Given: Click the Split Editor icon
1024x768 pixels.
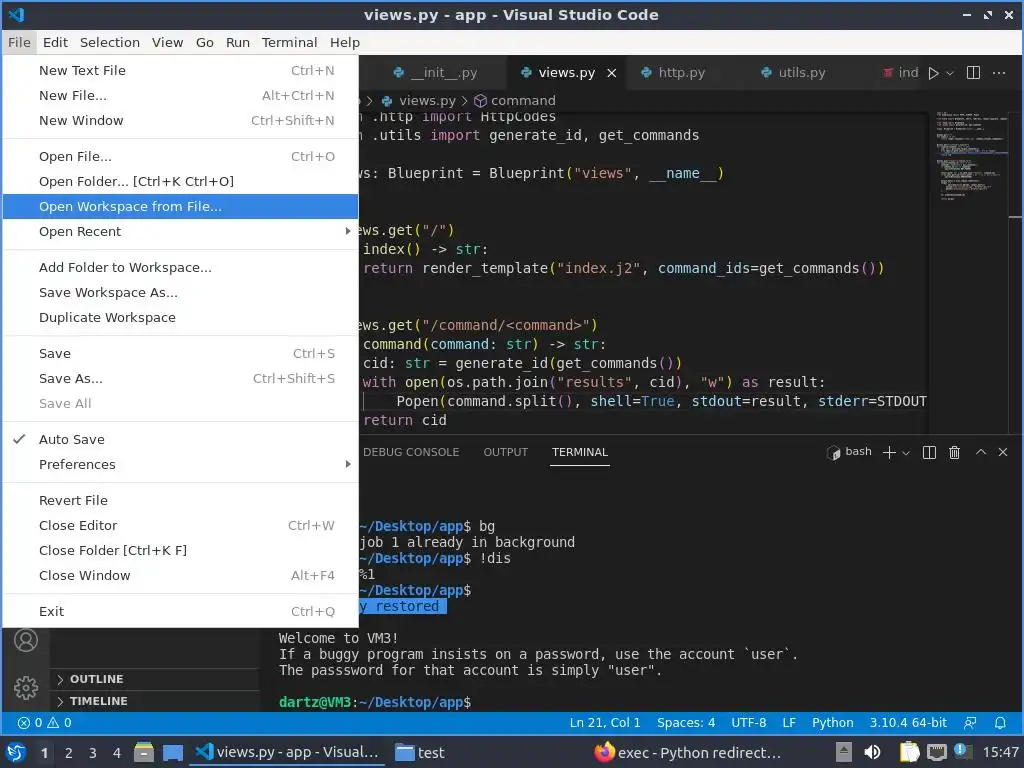Looking at the screenshot, I should [973, 72].
